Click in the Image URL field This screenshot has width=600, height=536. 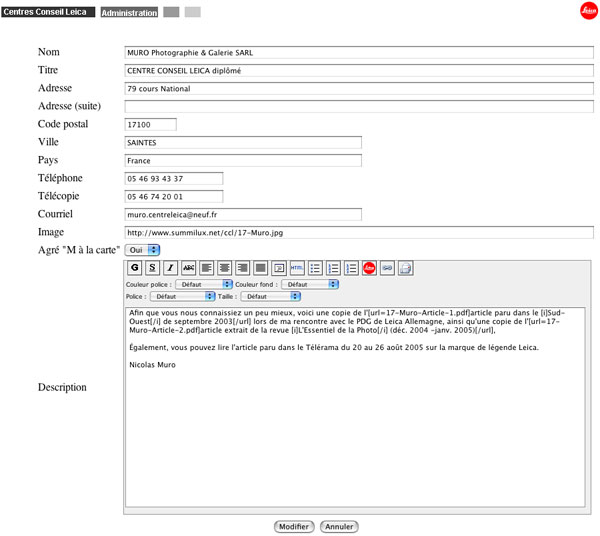359,232
